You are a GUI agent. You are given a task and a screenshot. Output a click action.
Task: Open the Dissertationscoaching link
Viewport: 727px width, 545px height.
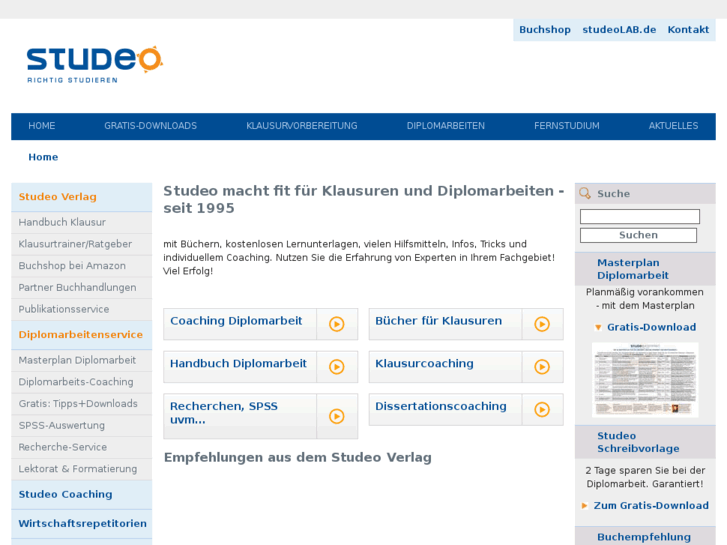tap(441, 406)
